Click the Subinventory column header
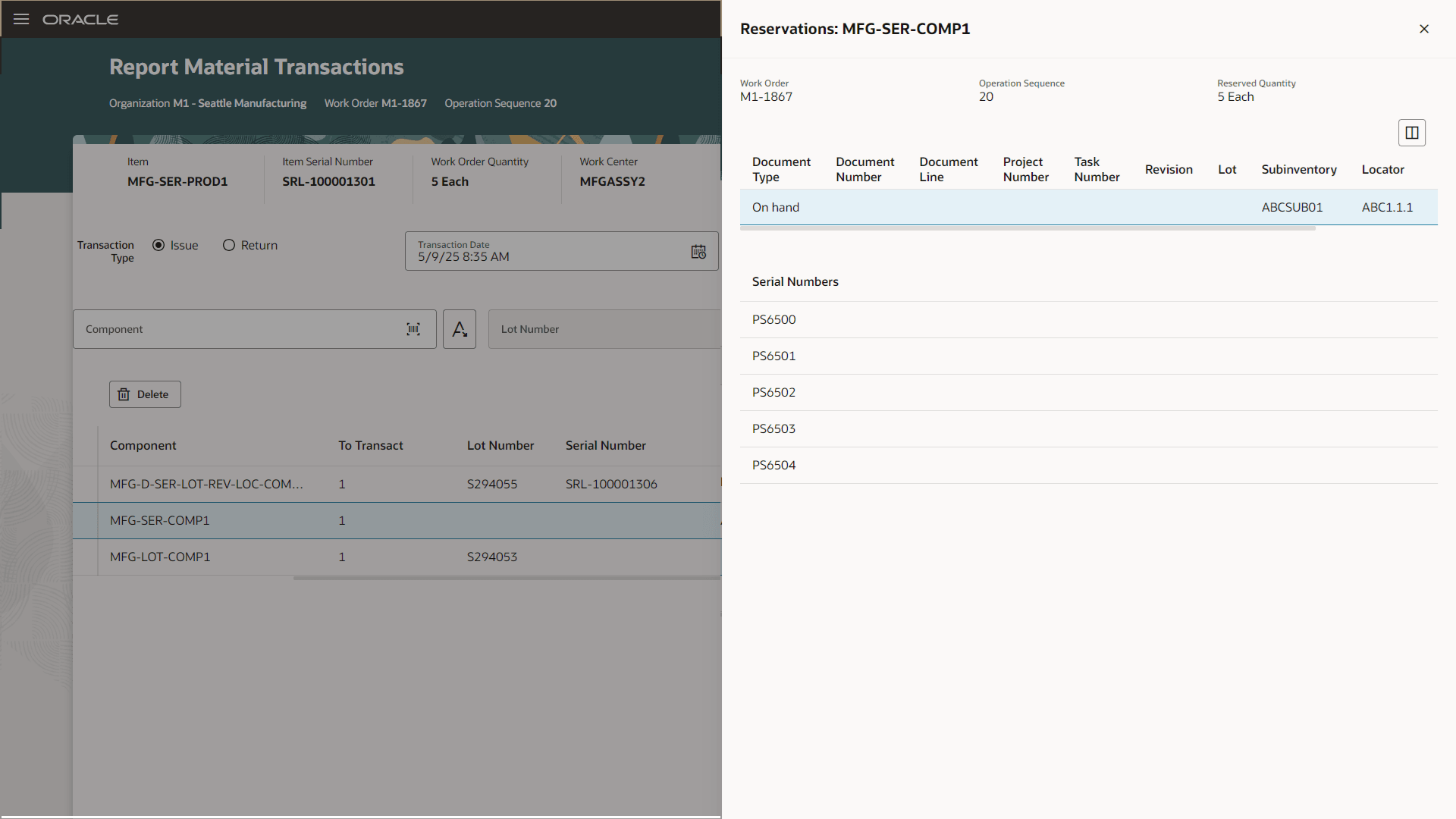 click(x=1298, y=169)
